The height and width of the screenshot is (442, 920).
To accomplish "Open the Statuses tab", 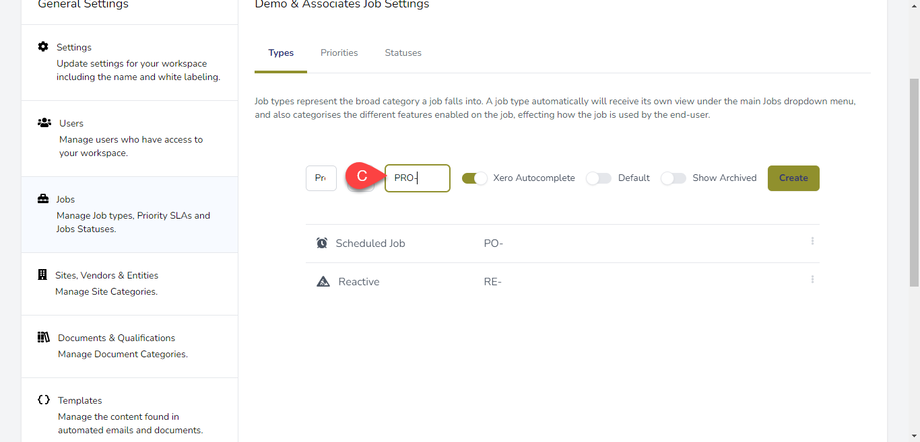I will (x=403, y=53).
